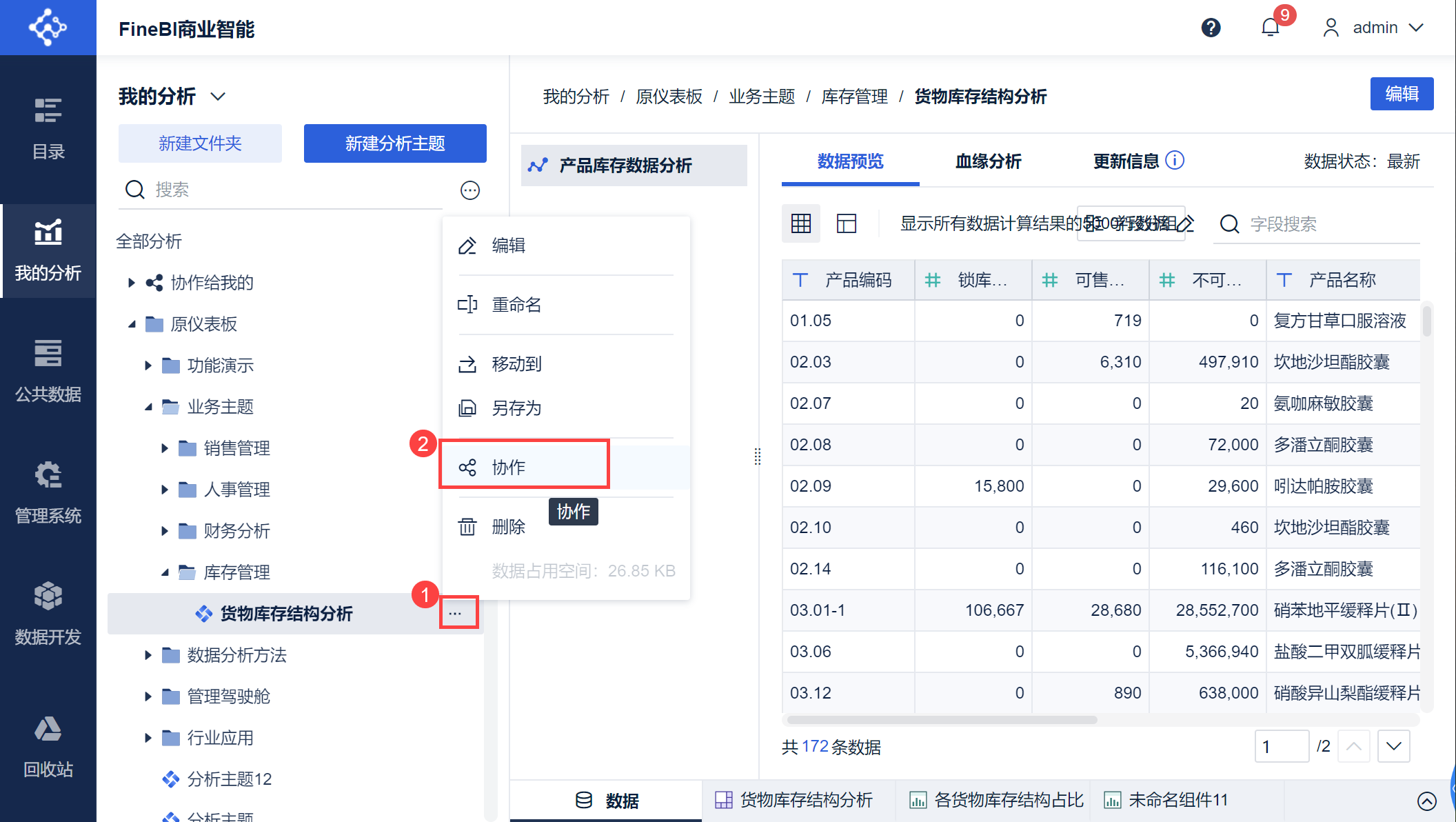
Task: Click the more options circle beside search
Action: 469,190
